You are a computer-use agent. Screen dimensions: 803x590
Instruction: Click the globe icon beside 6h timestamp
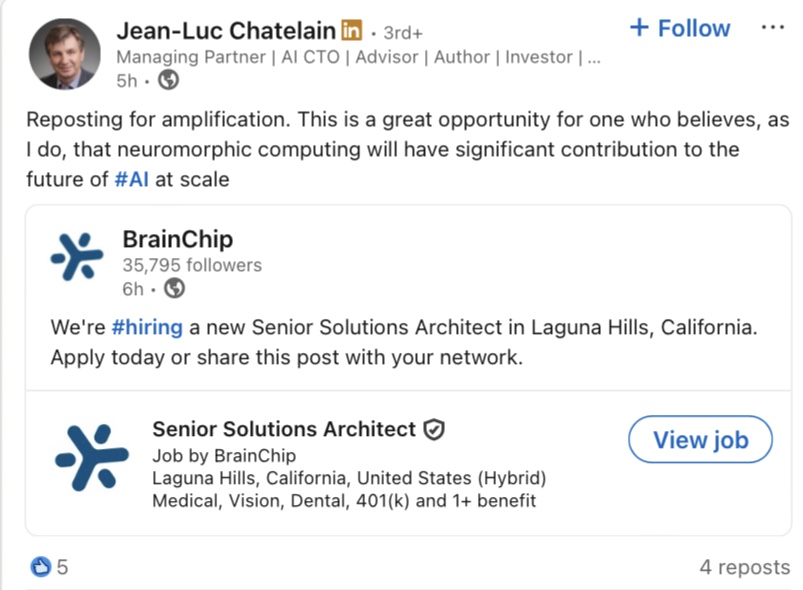pos(175,289)
